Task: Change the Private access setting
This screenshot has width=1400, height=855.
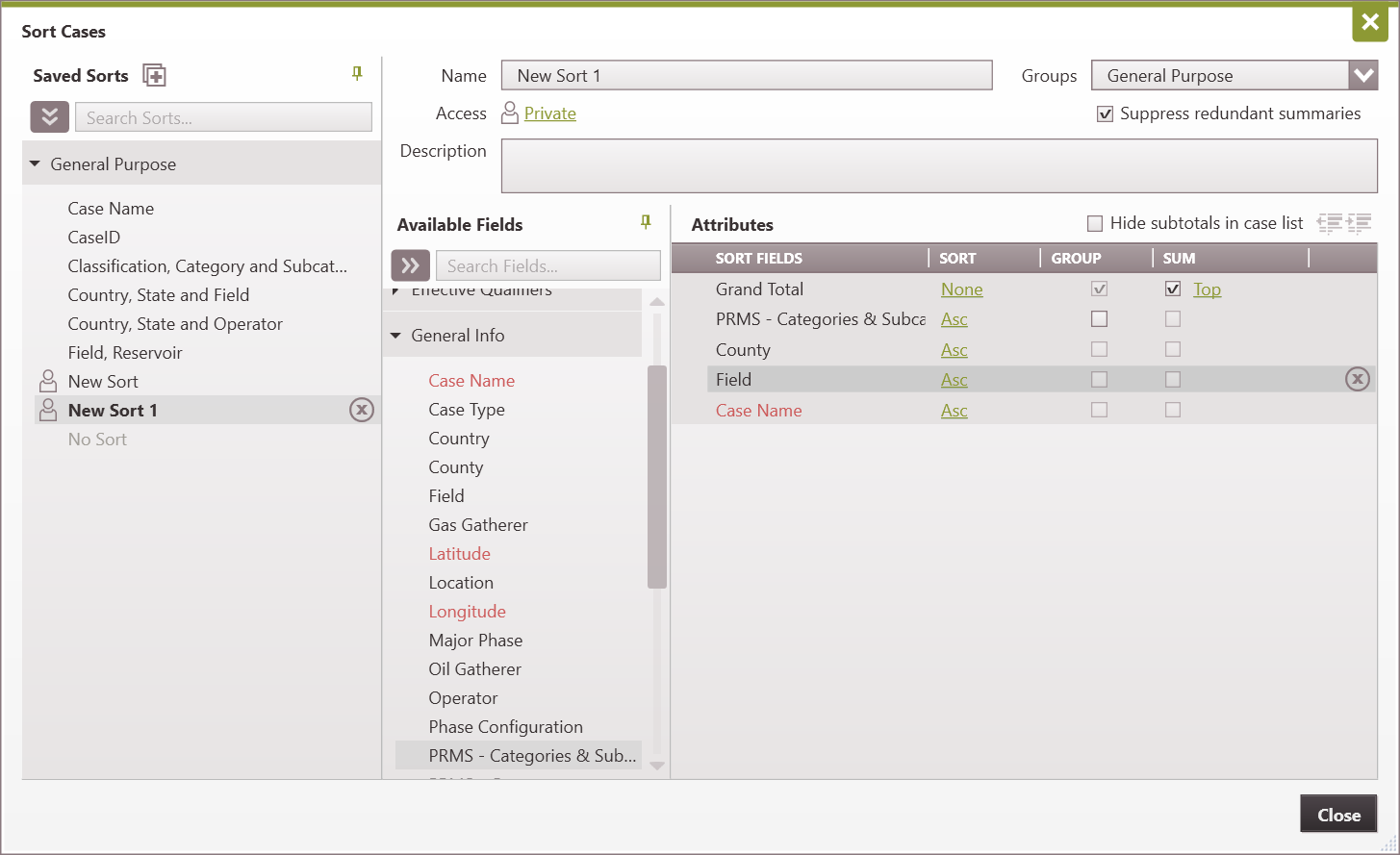Action: click(551, 113)
